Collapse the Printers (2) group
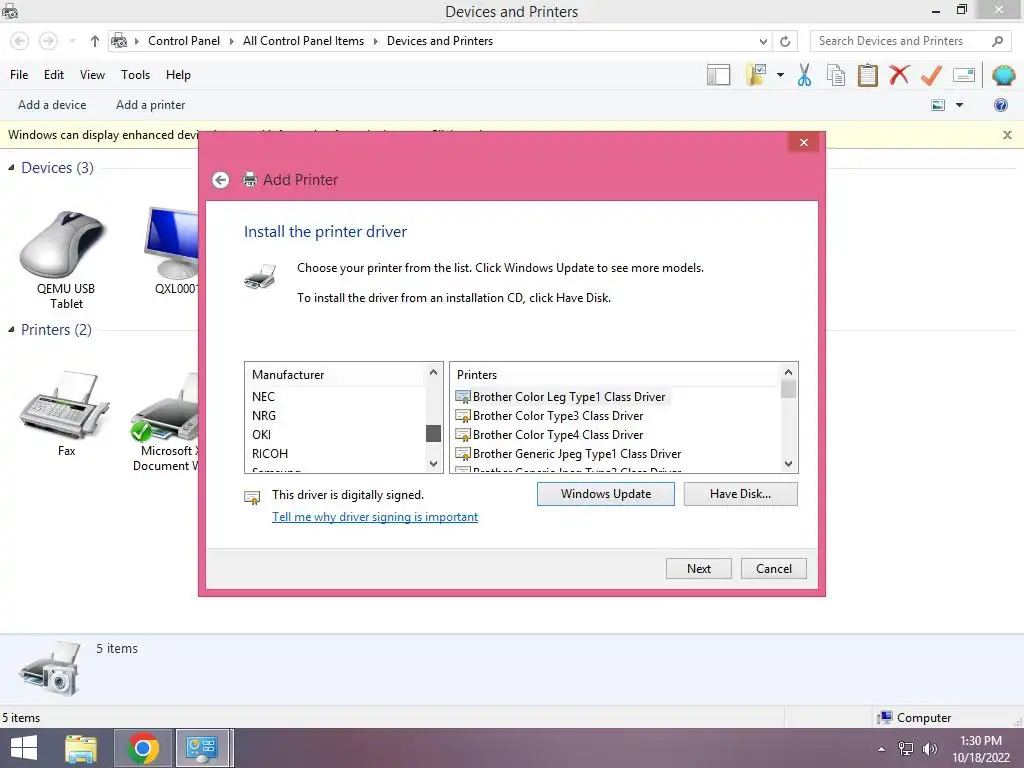The width and height of the screenshot is (1024, 768). pos(11,330)
